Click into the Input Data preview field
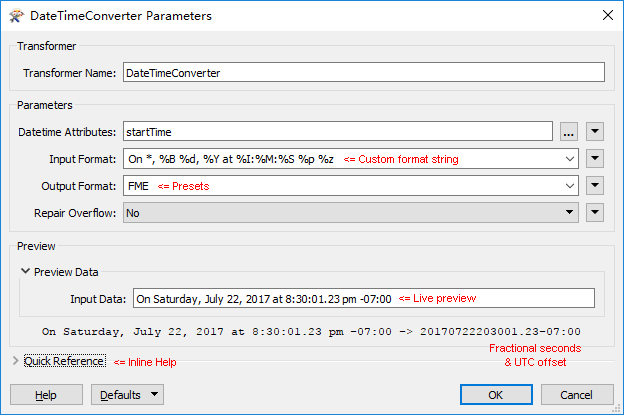Screen dimensions: 624x415 coord(364,298)
